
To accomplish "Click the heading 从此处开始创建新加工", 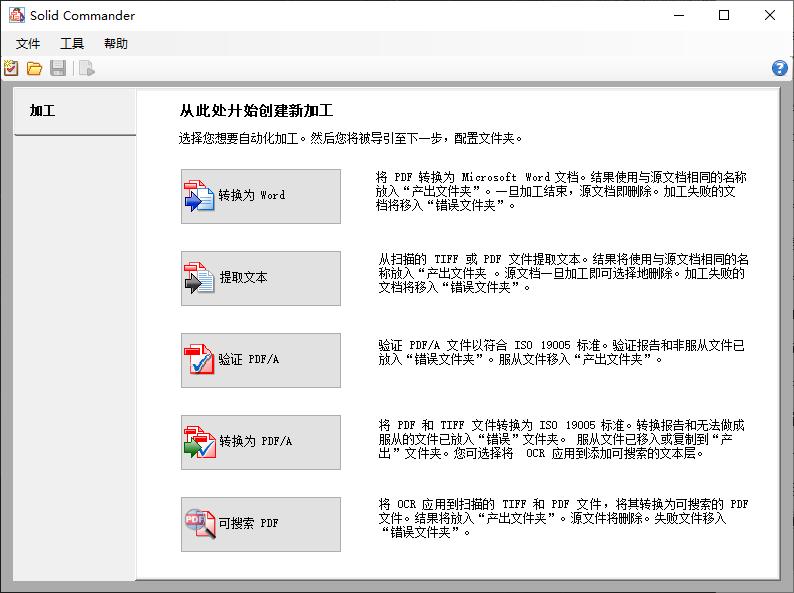I will [x=256, y=110].
